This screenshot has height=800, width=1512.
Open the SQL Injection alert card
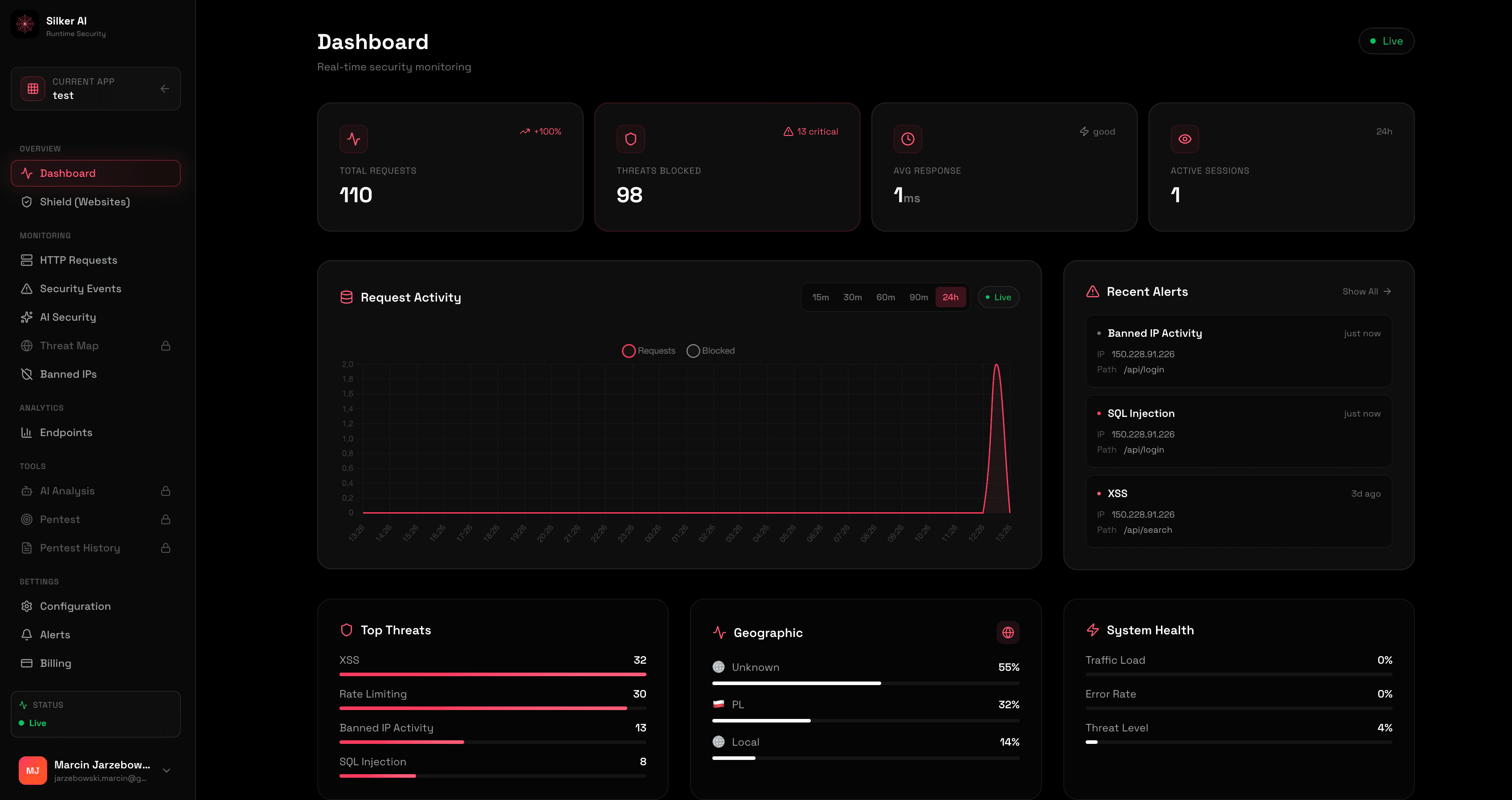tap(1238, 431)
